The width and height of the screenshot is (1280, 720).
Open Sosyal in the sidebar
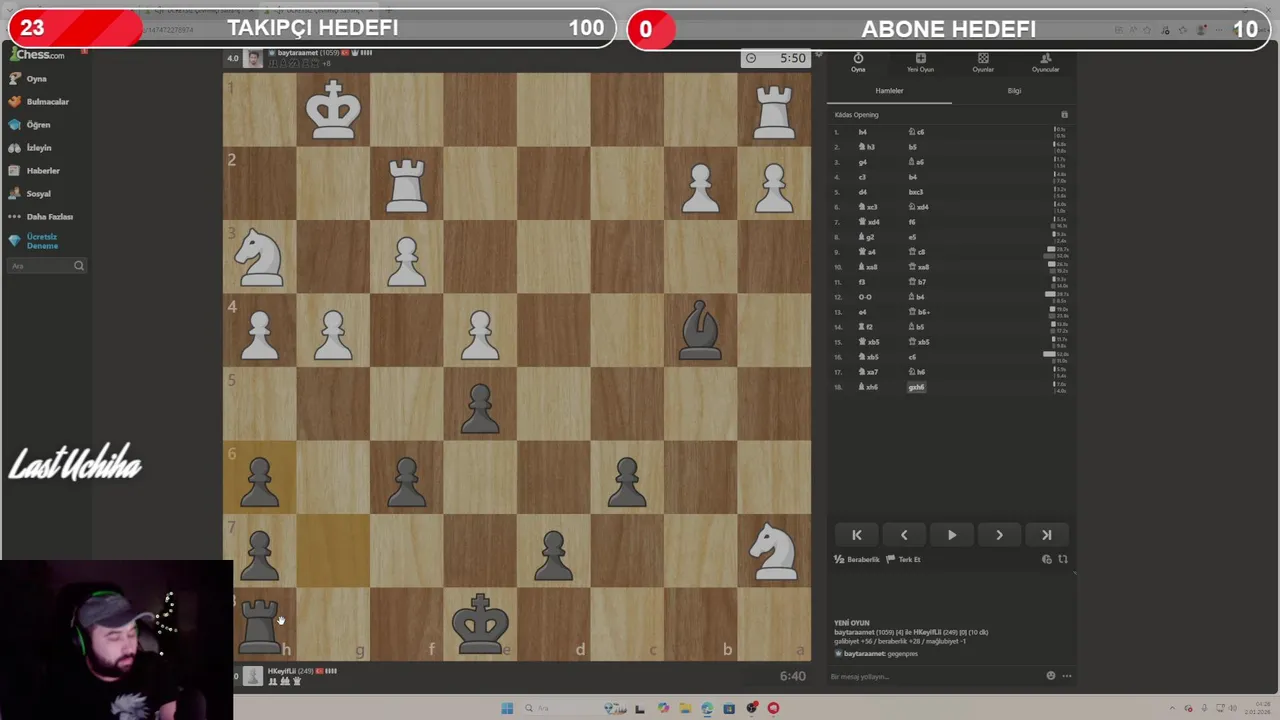(31, 193)
